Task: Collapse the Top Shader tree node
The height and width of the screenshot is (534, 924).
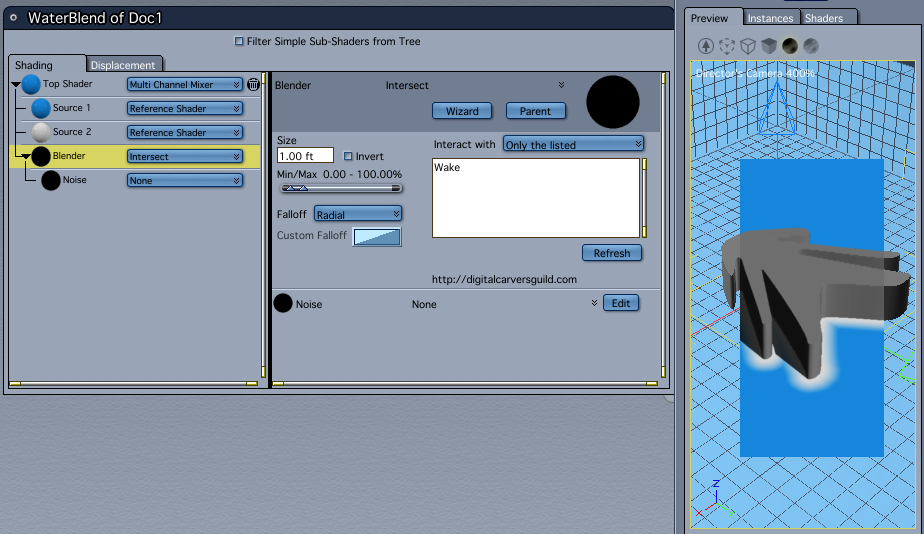Action: coord(16,85)
